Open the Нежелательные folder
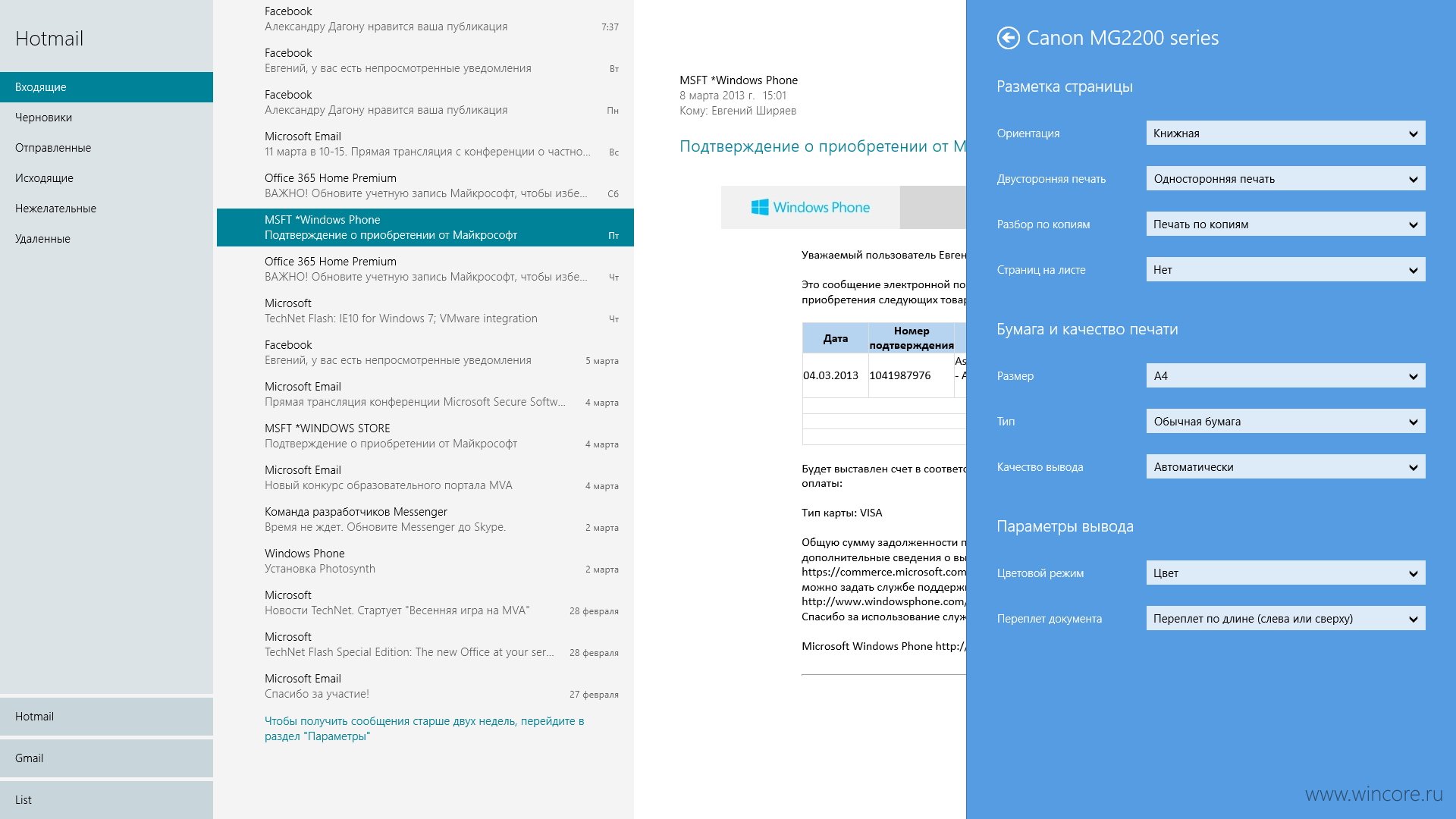Image resolution: width=1456 pixels, height=819 pixels. [x=106, y=209]
